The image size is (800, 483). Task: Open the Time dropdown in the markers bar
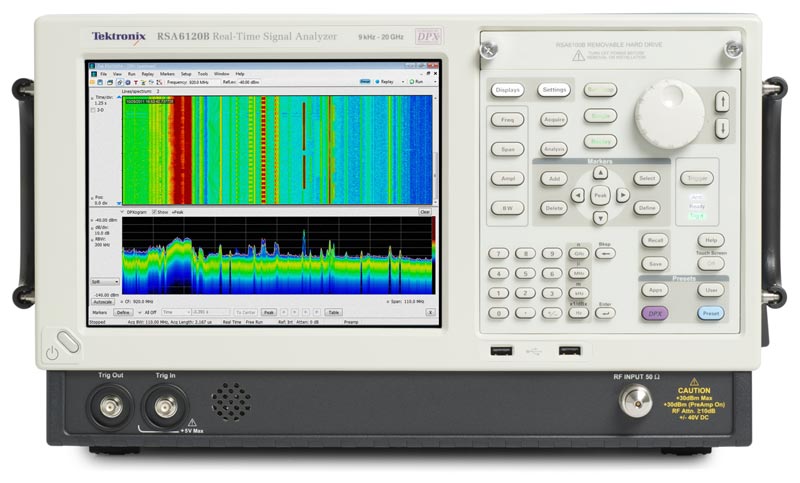pos(176,312)
